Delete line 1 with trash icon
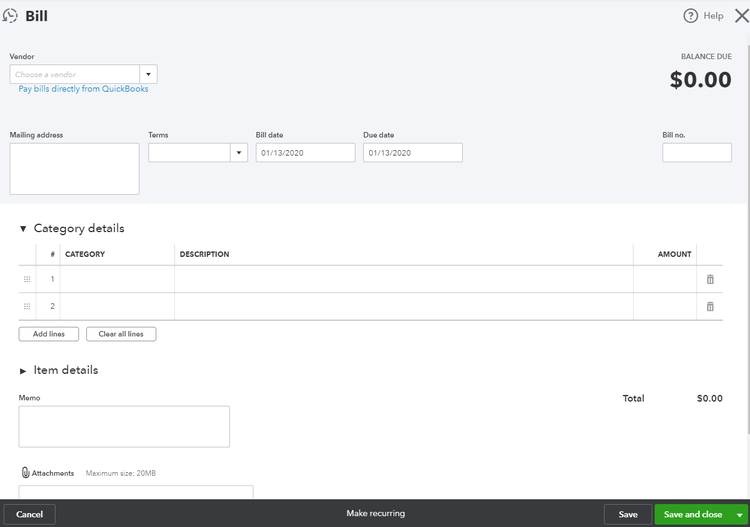The image size is (750, 527). coord(710,279)
